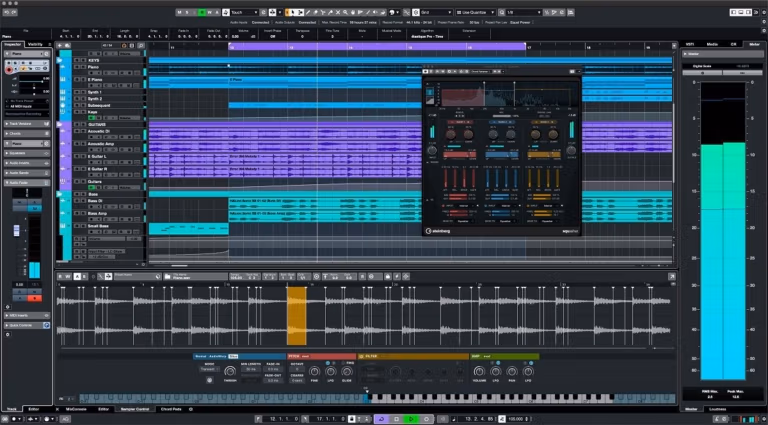Click the GLIDE knob in PITCH section
The image size is (768, 425).
coord(347,371)
